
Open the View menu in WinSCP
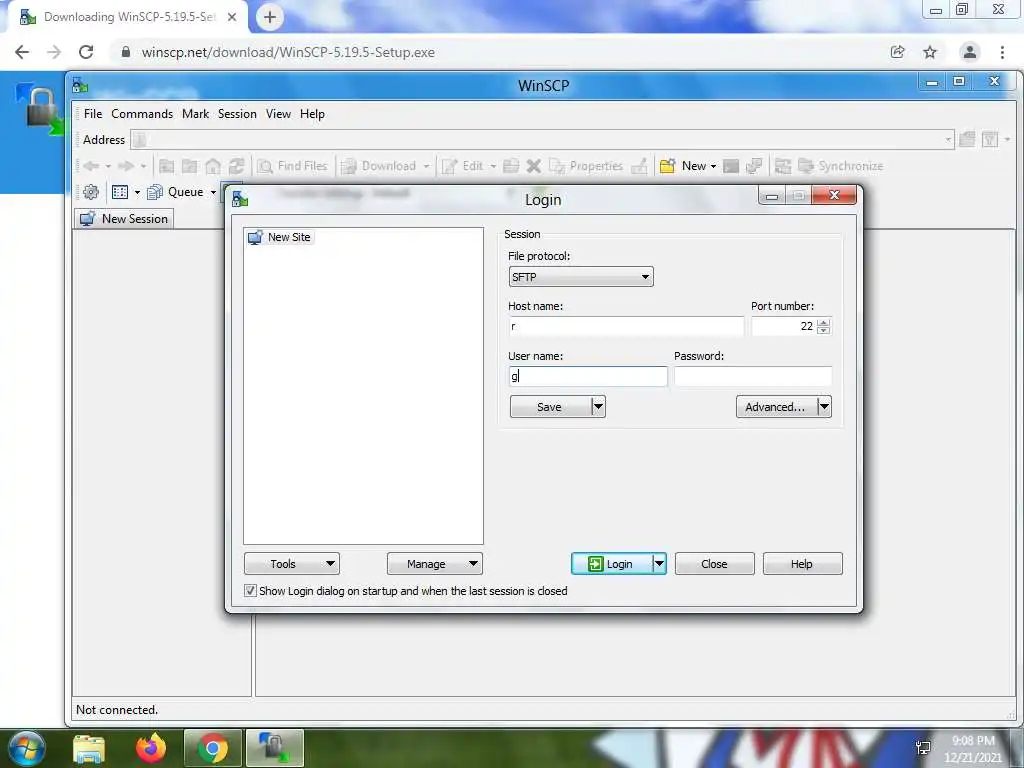[x=278, y=114]
